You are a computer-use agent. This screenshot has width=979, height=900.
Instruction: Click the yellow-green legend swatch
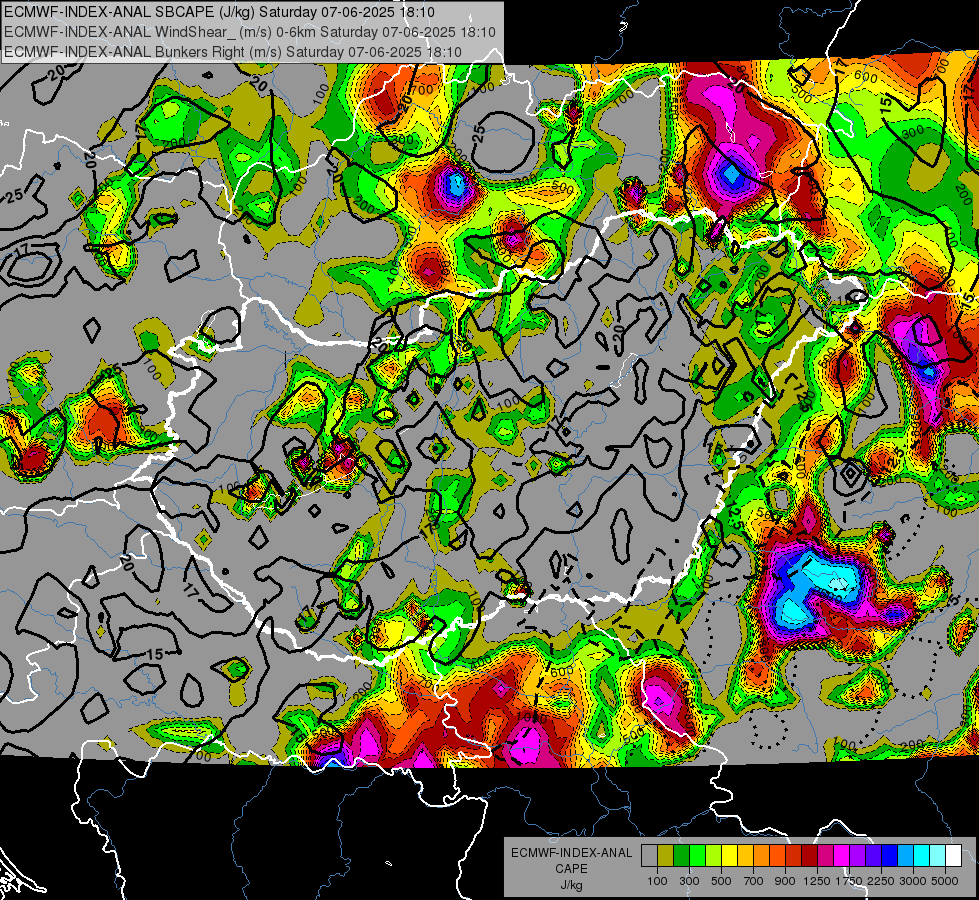(x=714, y=856)
